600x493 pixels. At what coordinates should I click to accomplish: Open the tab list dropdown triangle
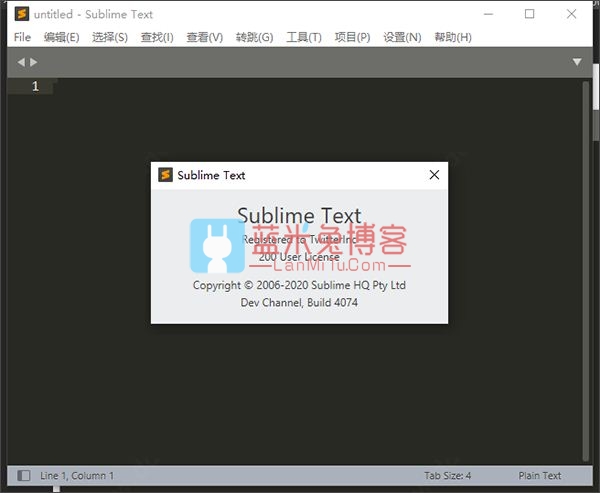coord(577,62)
